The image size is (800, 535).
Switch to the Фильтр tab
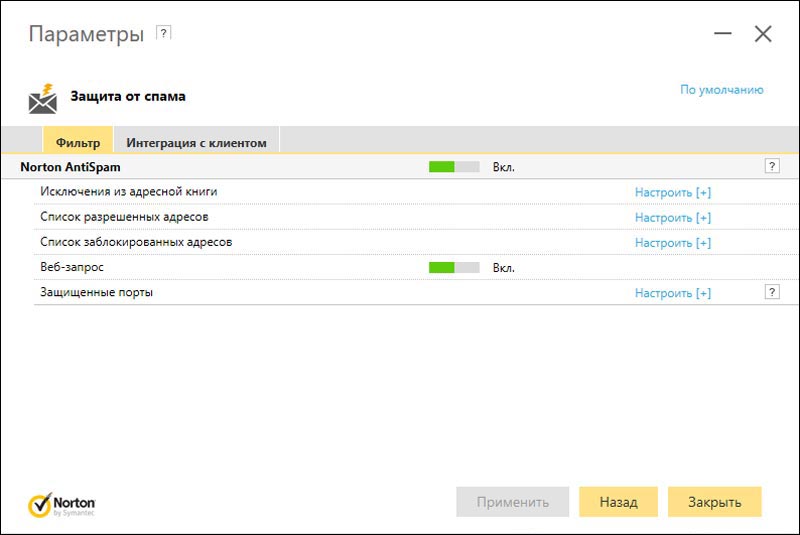(x=78, y=140)
